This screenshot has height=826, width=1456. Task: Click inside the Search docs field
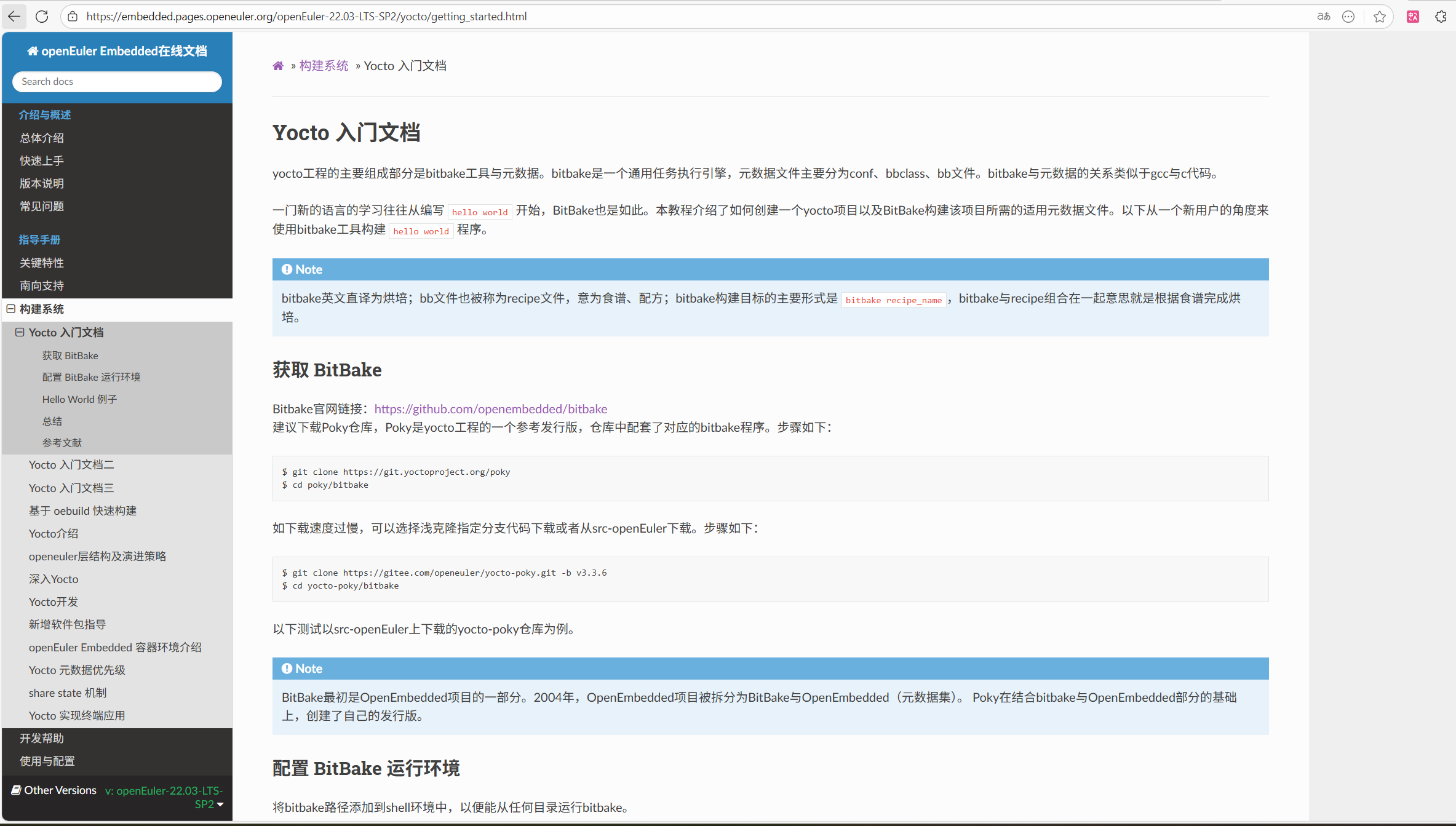pos(116,81)
